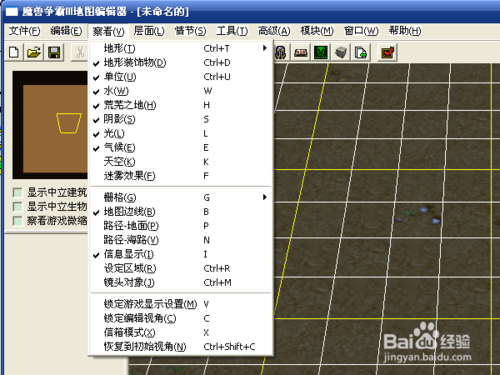500x375 pixels.
Task: Click the yellow camera frame on minimap
Action: 69,123
